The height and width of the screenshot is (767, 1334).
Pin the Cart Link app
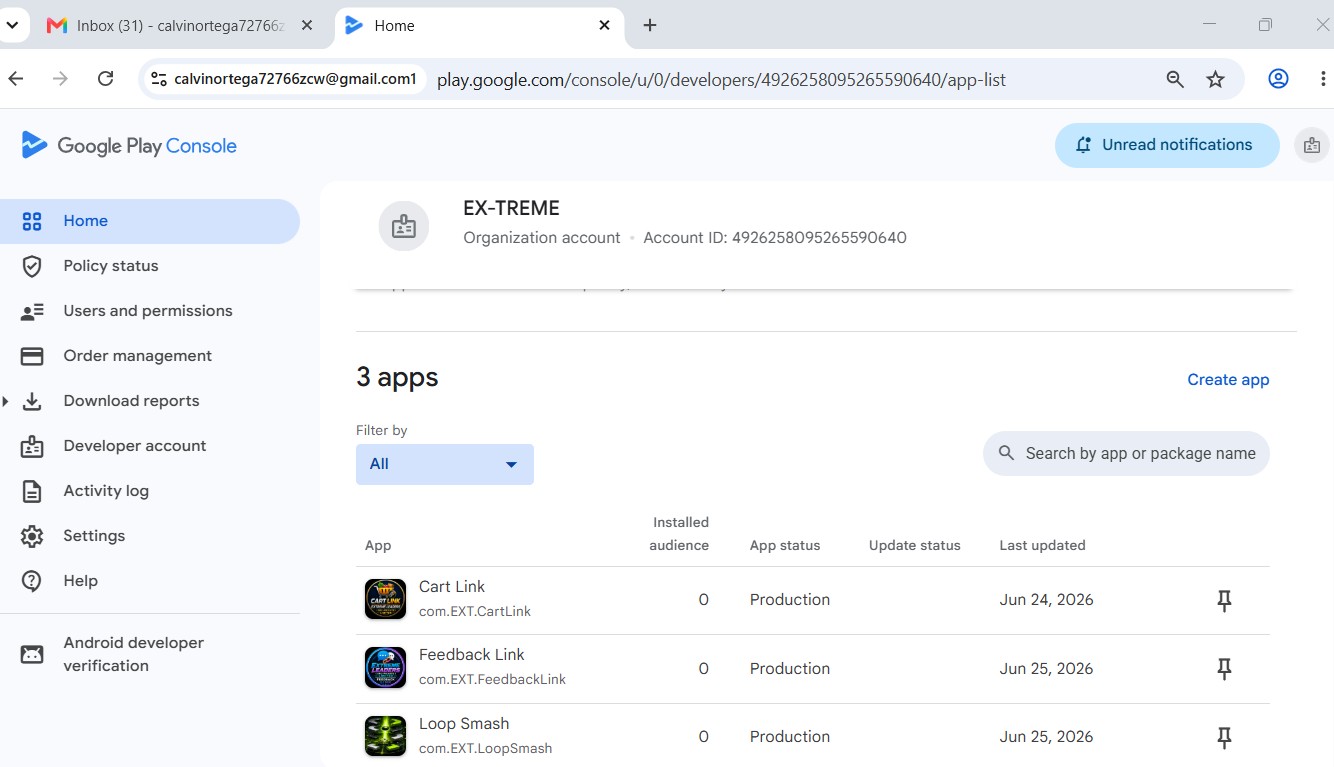tap(1224, 600)
